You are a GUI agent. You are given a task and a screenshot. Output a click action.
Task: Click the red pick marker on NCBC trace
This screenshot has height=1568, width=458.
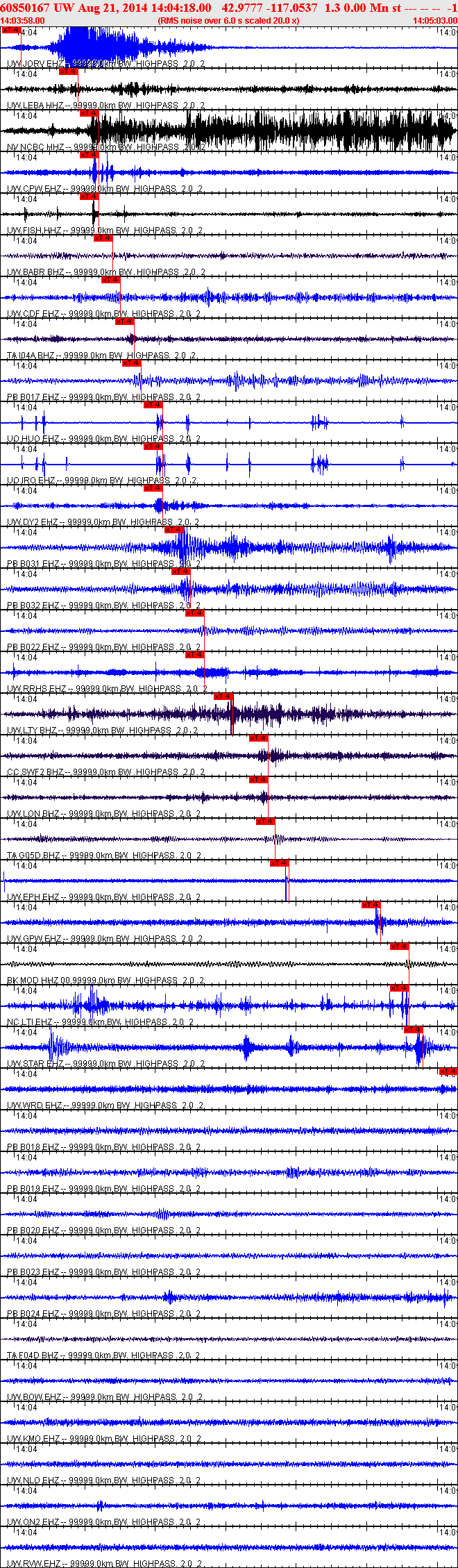tap(90, 113)
